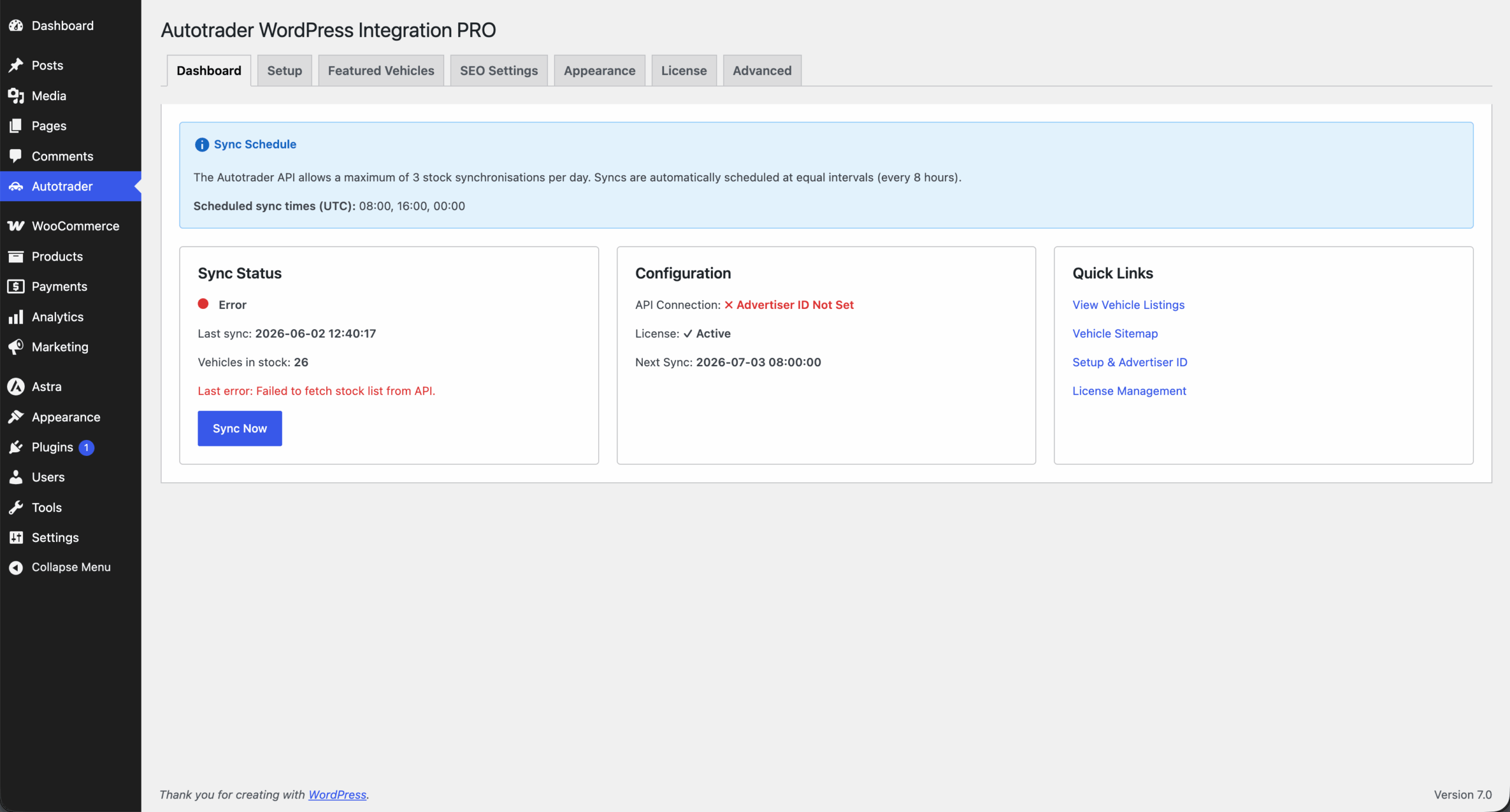The image size is (1510, 812).
Task: Open Posts in the sidebar menu
Action: coord(71,65)
